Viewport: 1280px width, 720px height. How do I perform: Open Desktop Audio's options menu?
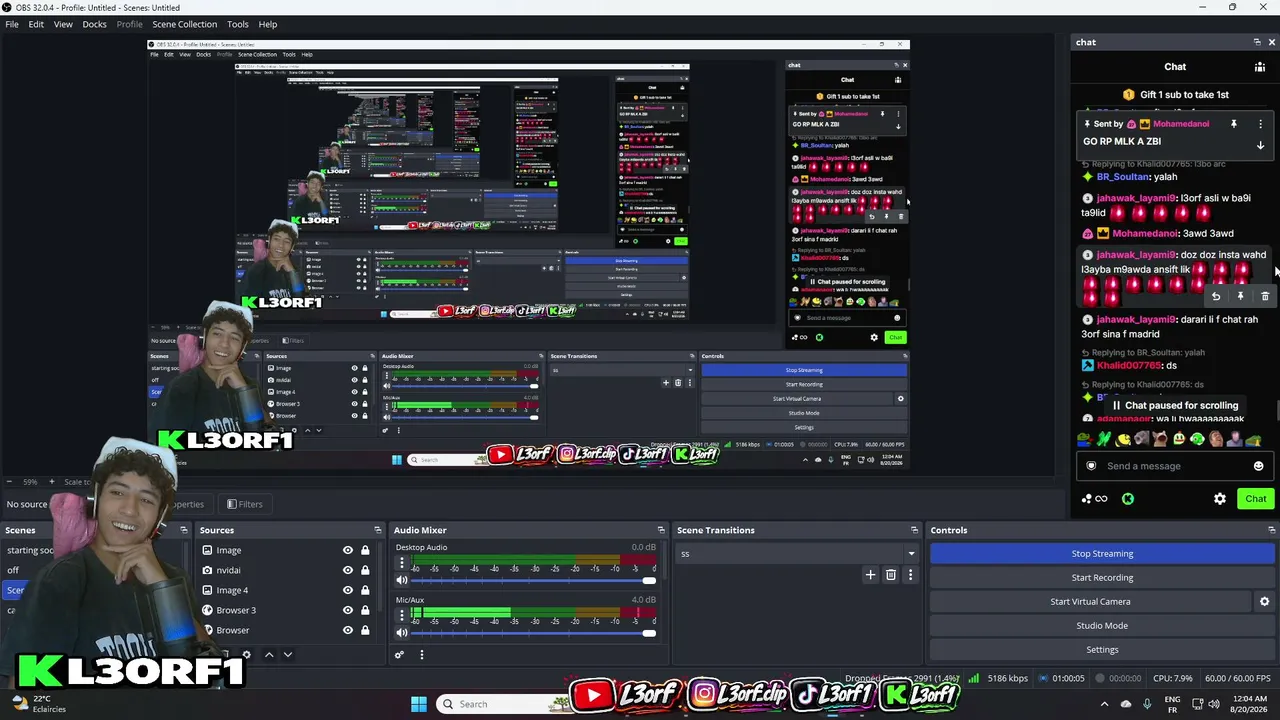pyautogui.click(x=402, y=563)
